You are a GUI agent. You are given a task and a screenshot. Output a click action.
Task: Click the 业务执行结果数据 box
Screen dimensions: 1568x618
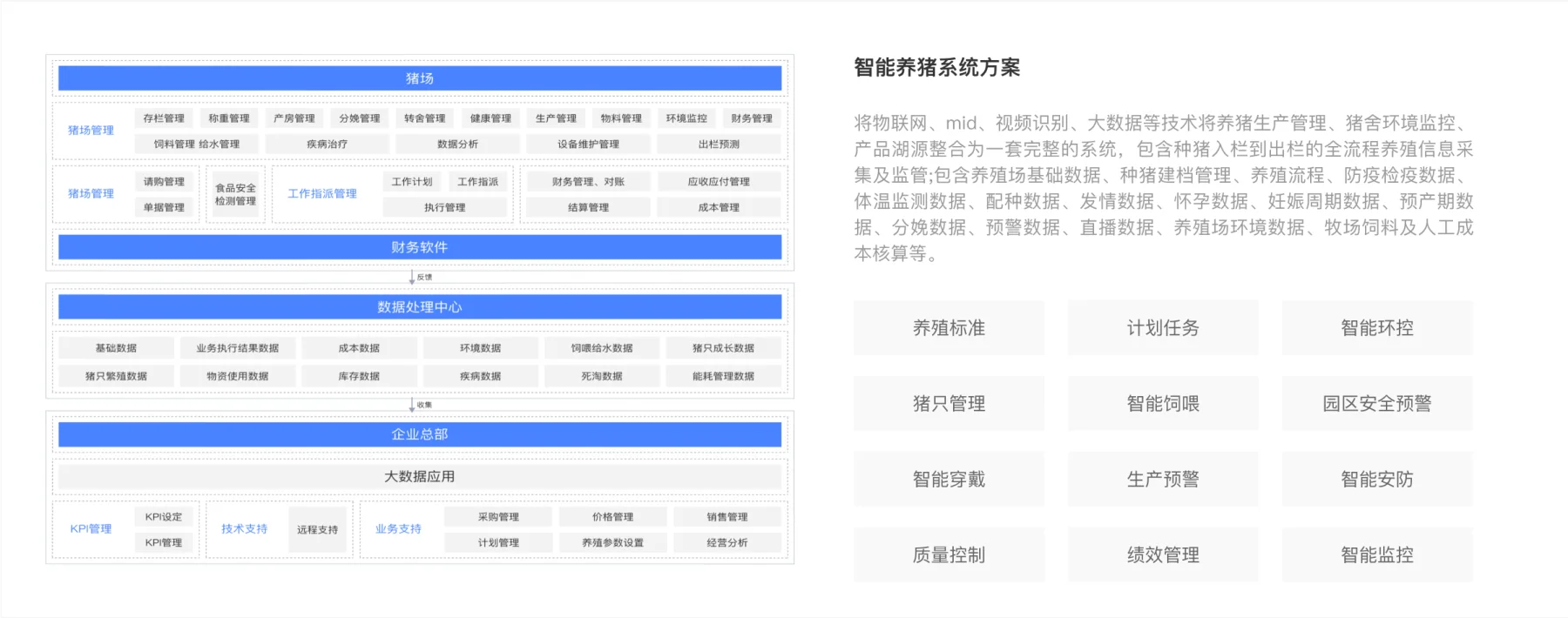coord(238,348)
